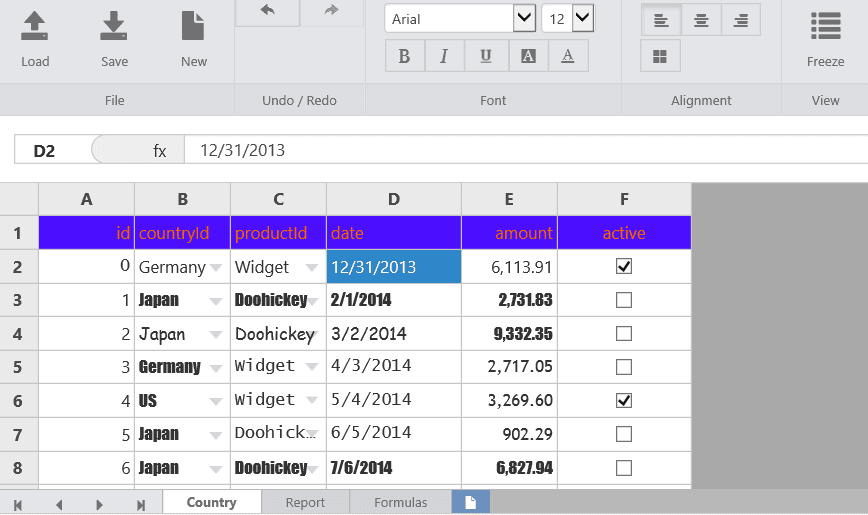Check the active checkbox in row 4

(x=624, y=333)
